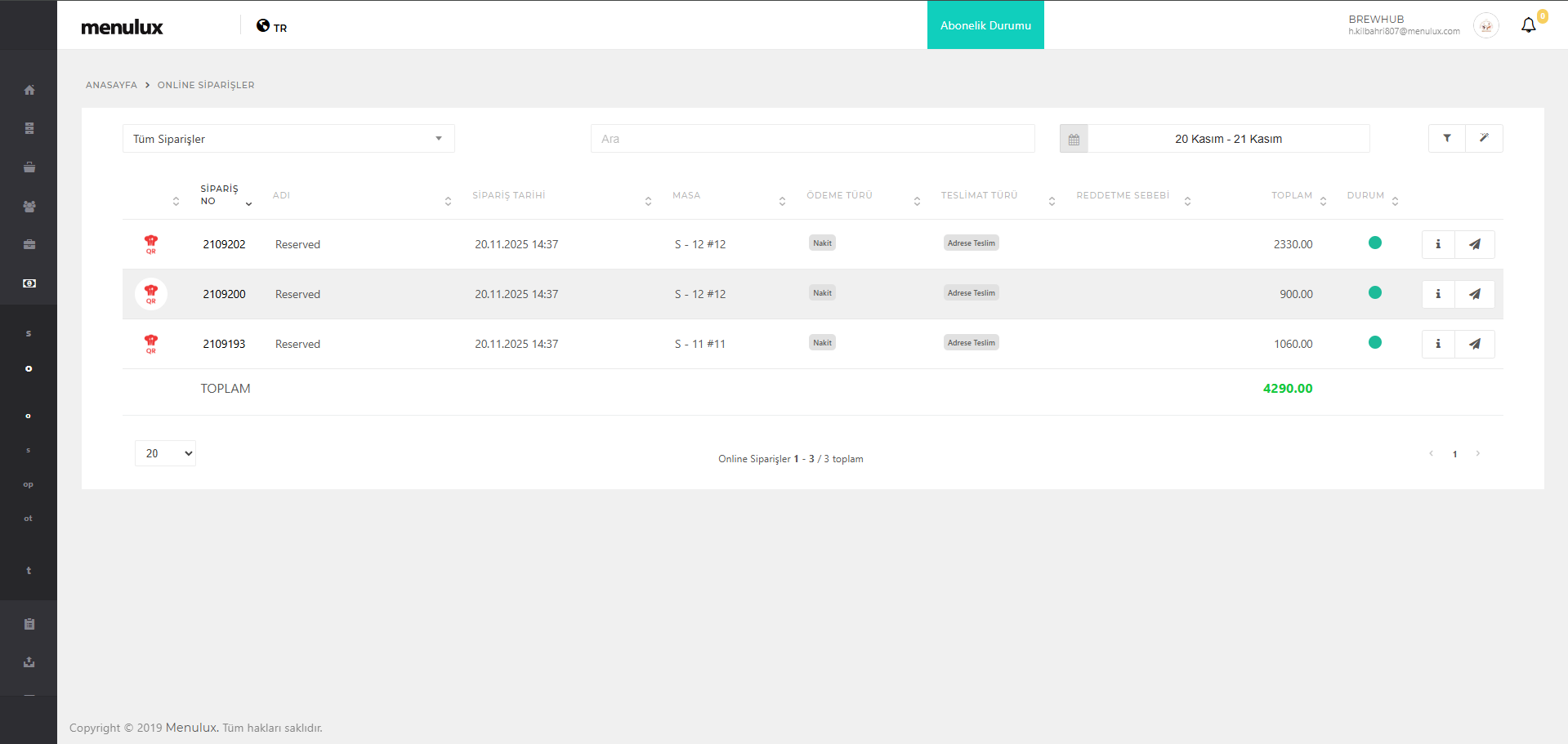The image size is (1568, 744).
Task: Sort table by Toplam column
Action: [x=1291, y=196]
